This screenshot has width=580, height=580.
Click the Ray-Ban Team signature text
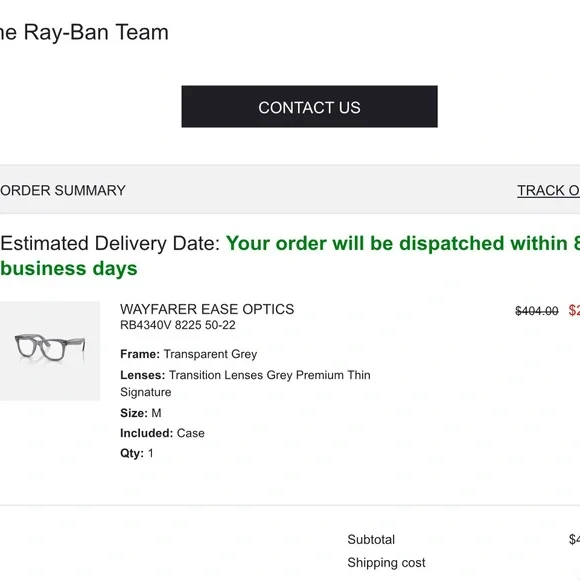coord(84,32)
